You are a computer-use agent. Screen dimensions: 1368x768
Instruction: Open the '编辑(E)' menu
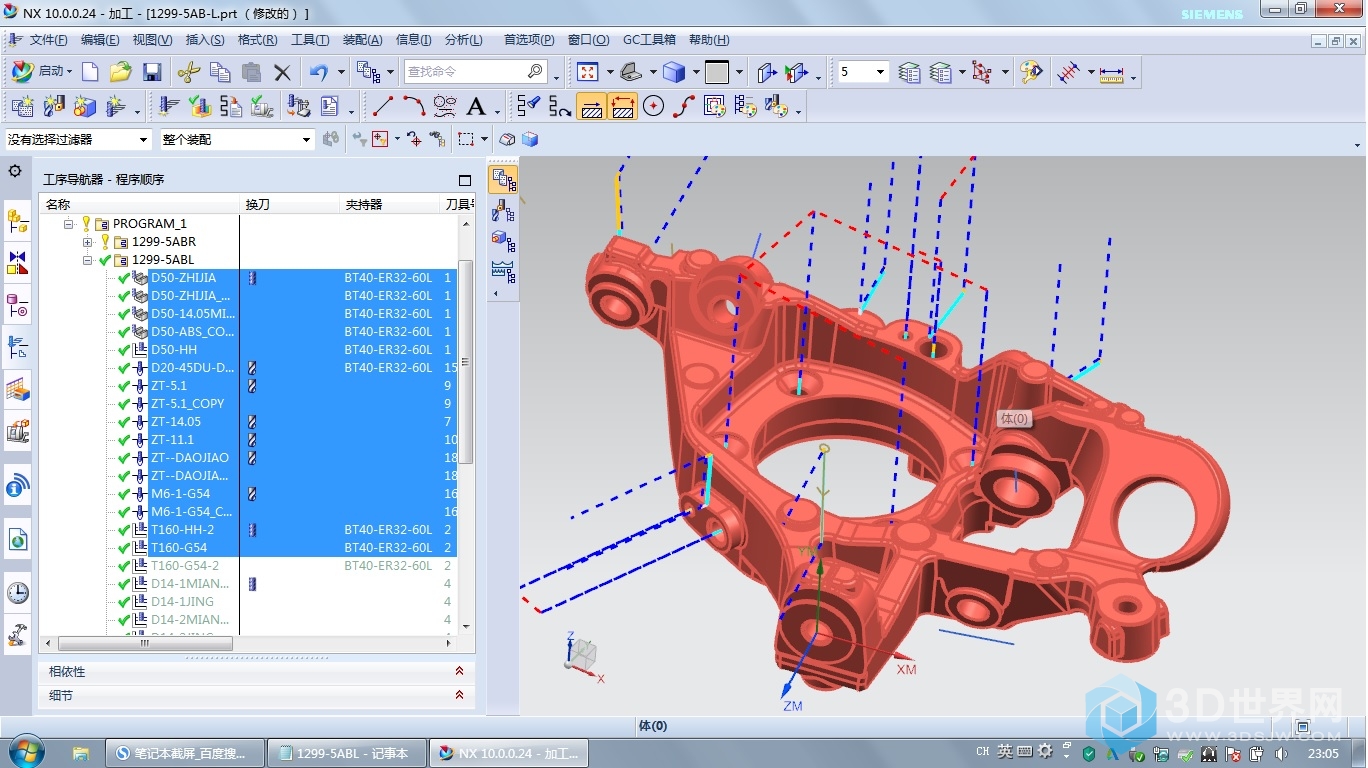pyautogui.click(x=100, y=40)
